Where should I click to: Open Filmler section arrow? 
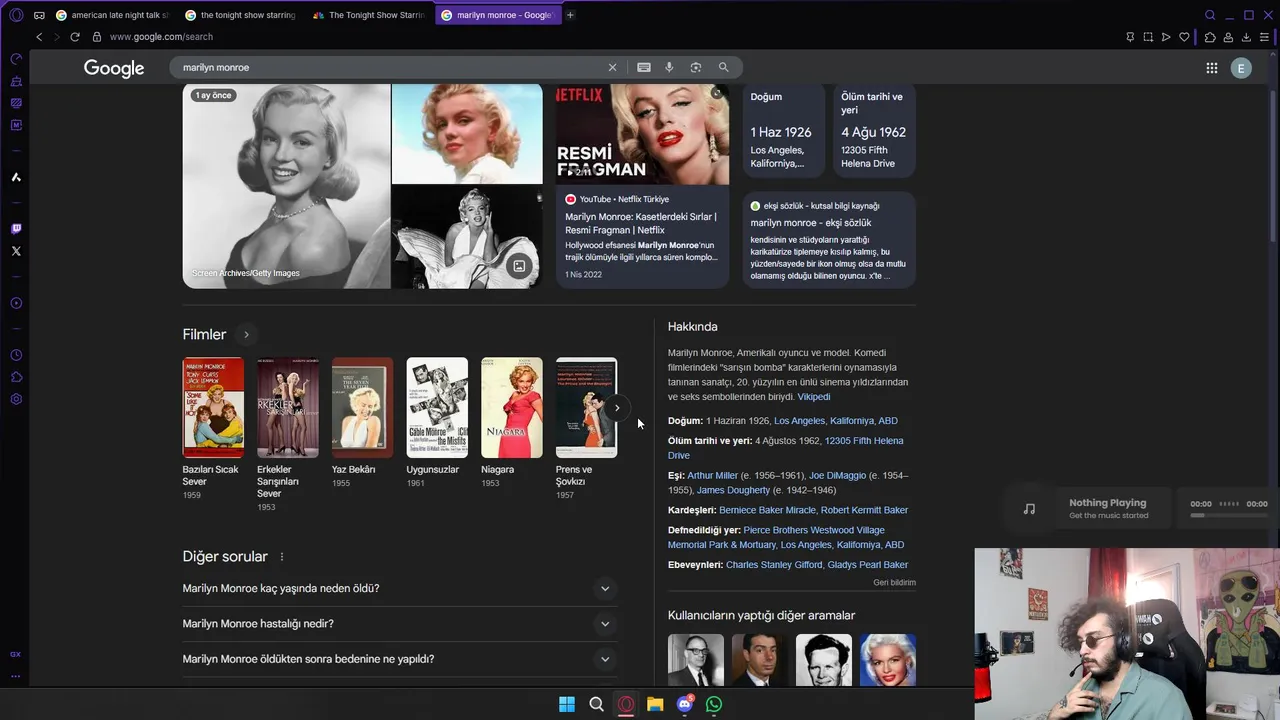tap(246, 334)
